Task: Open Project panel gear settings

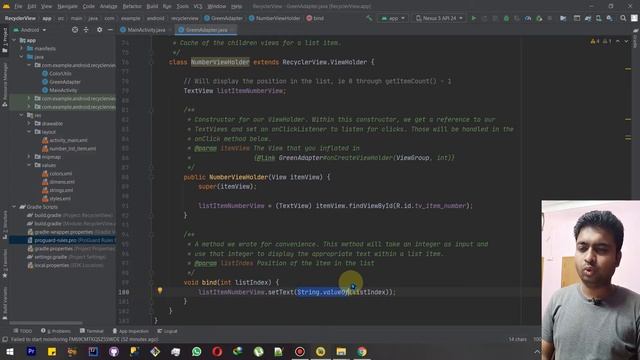Action: pyautogui.click(x=99, y=30)
